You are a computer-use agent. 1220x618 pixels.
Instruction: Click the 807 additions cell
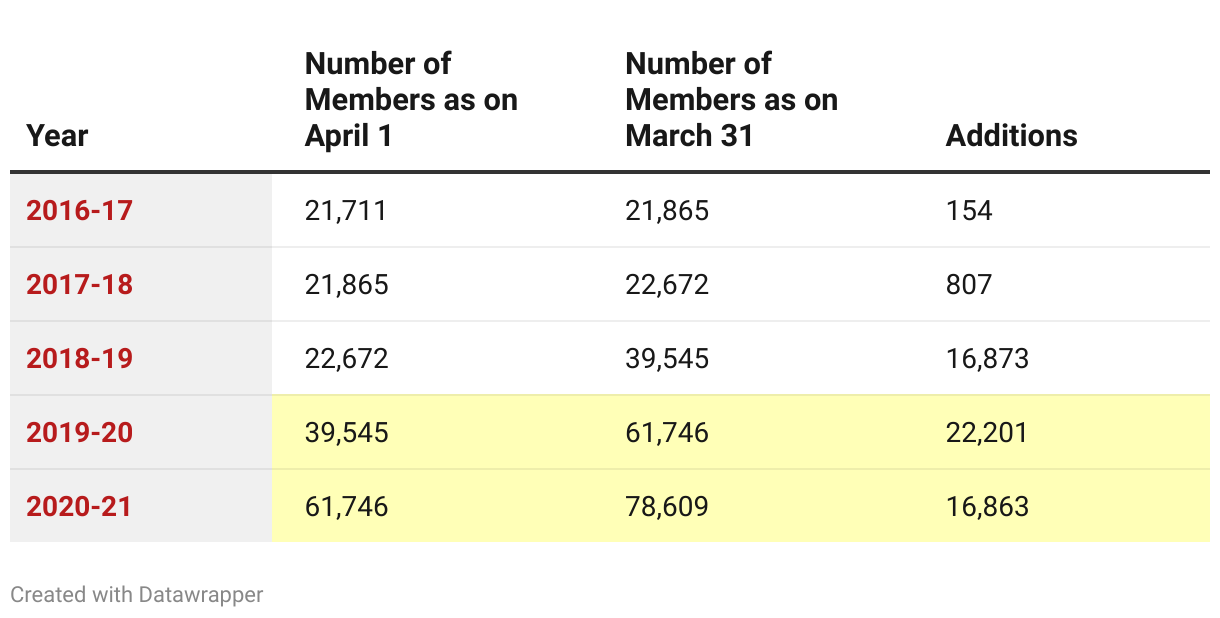(x=969, y=285)
